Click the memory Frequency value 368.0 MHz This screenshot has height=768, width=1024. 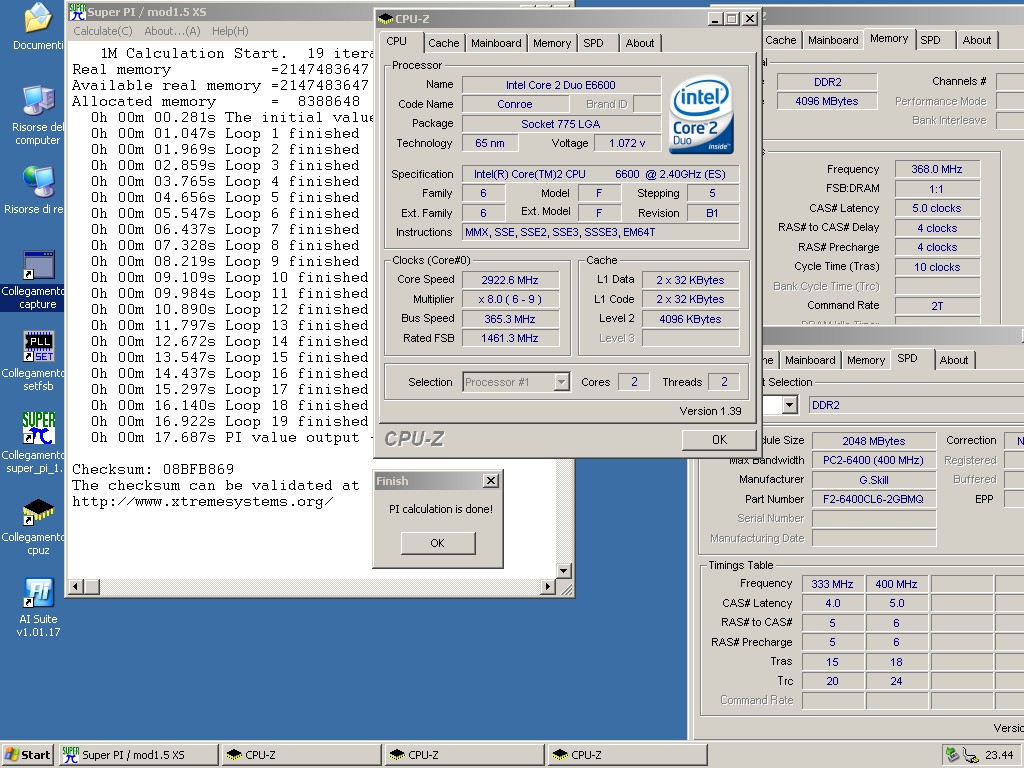pyautogui.click(x=937, y=169)
